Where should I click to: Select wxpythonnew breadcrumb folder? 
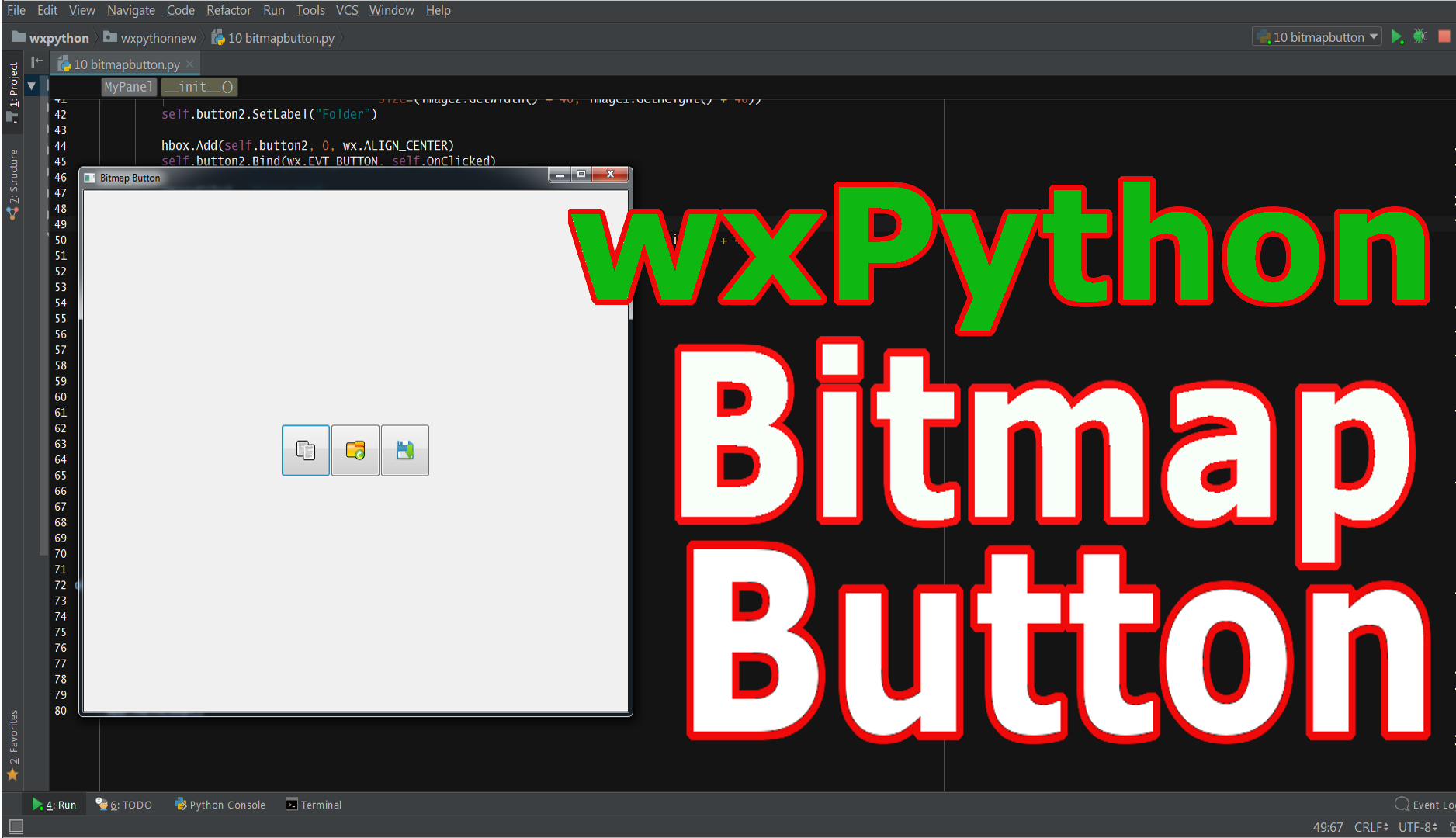(x=150, y=38)
